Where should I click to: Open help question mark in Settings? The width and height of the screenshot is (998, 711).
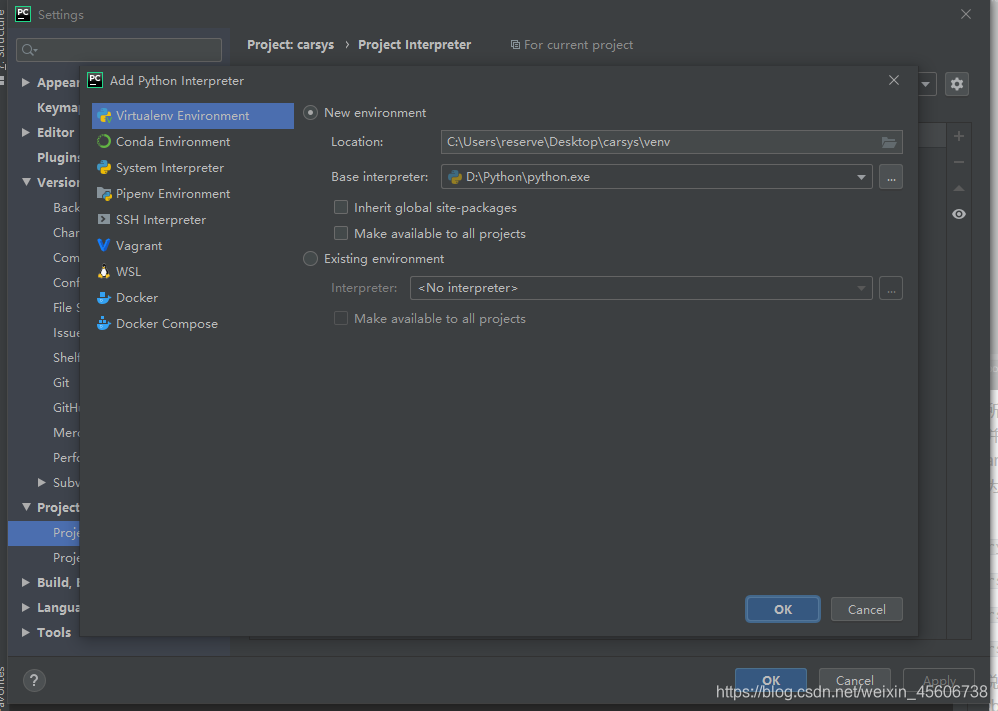34,680
